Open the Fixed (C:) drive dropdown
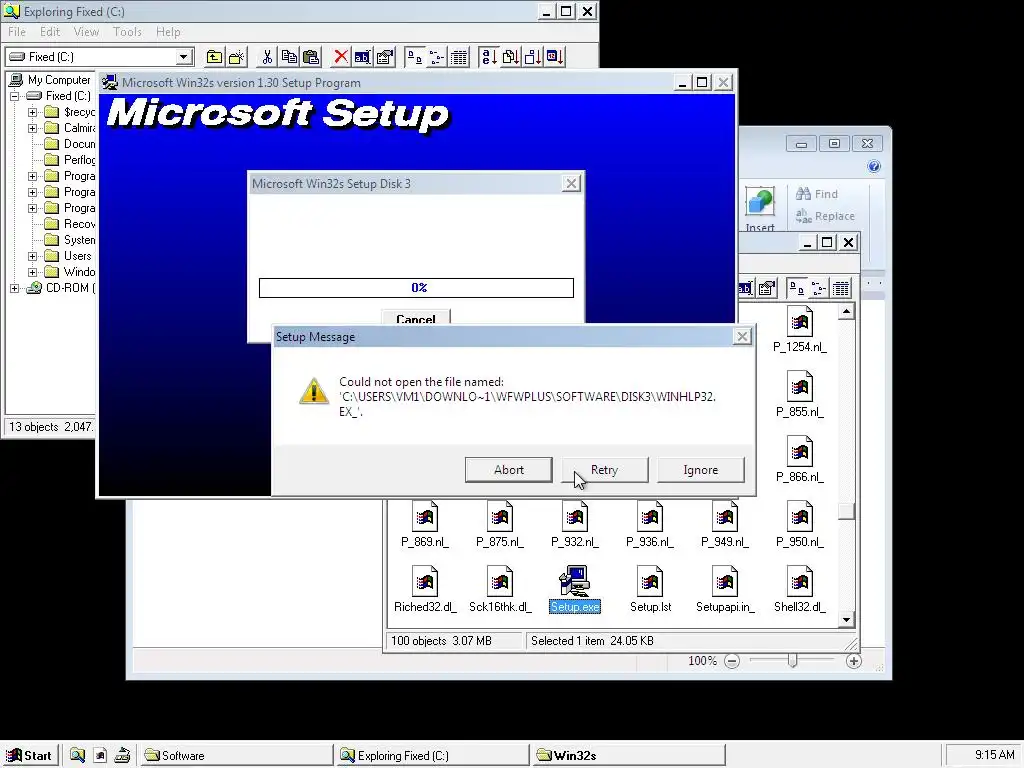Viewport: 1024px width, 768px height. [x=184, y=57]
